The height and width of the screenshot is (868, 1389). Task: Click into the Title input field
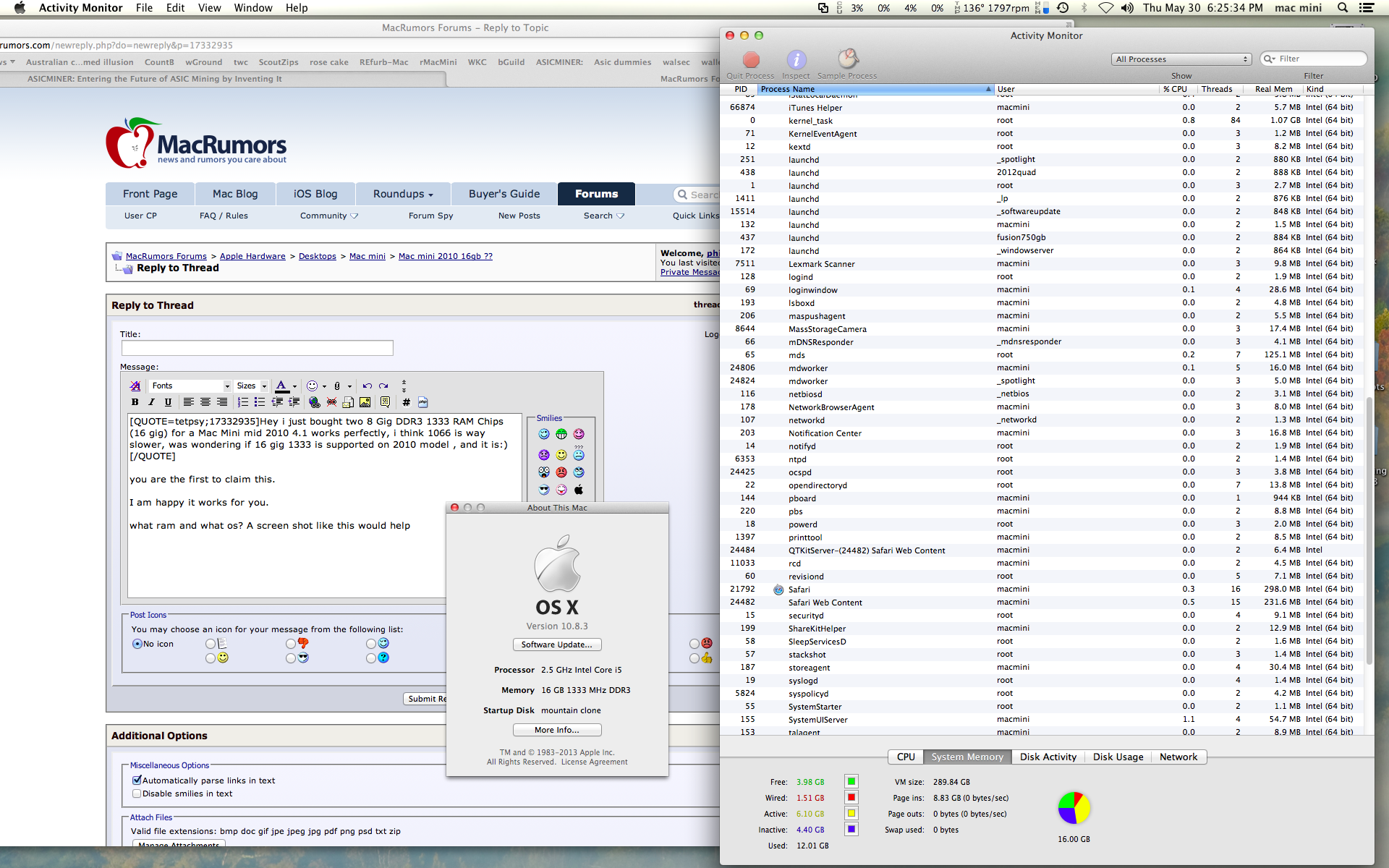tap(258, 348)
